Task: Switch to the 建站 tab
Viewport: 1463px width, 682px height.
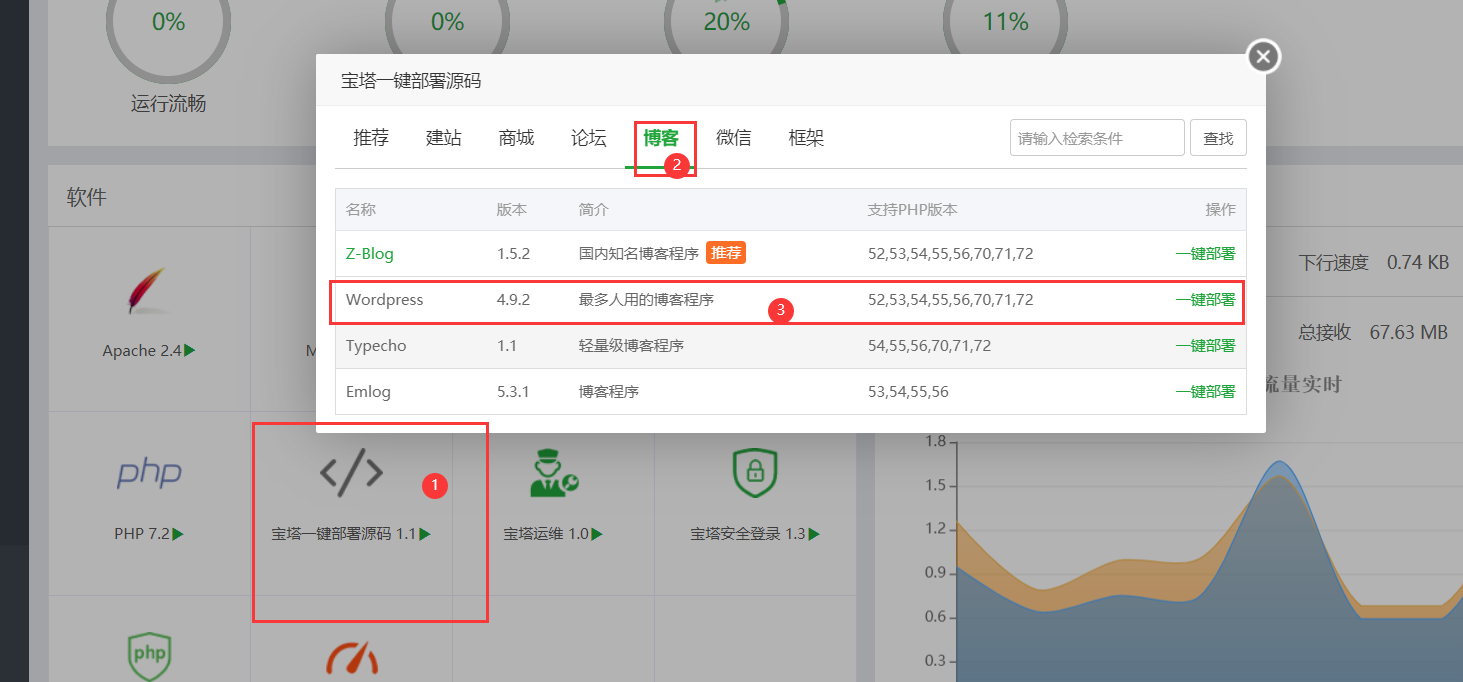Action: (x=444, y=139)
